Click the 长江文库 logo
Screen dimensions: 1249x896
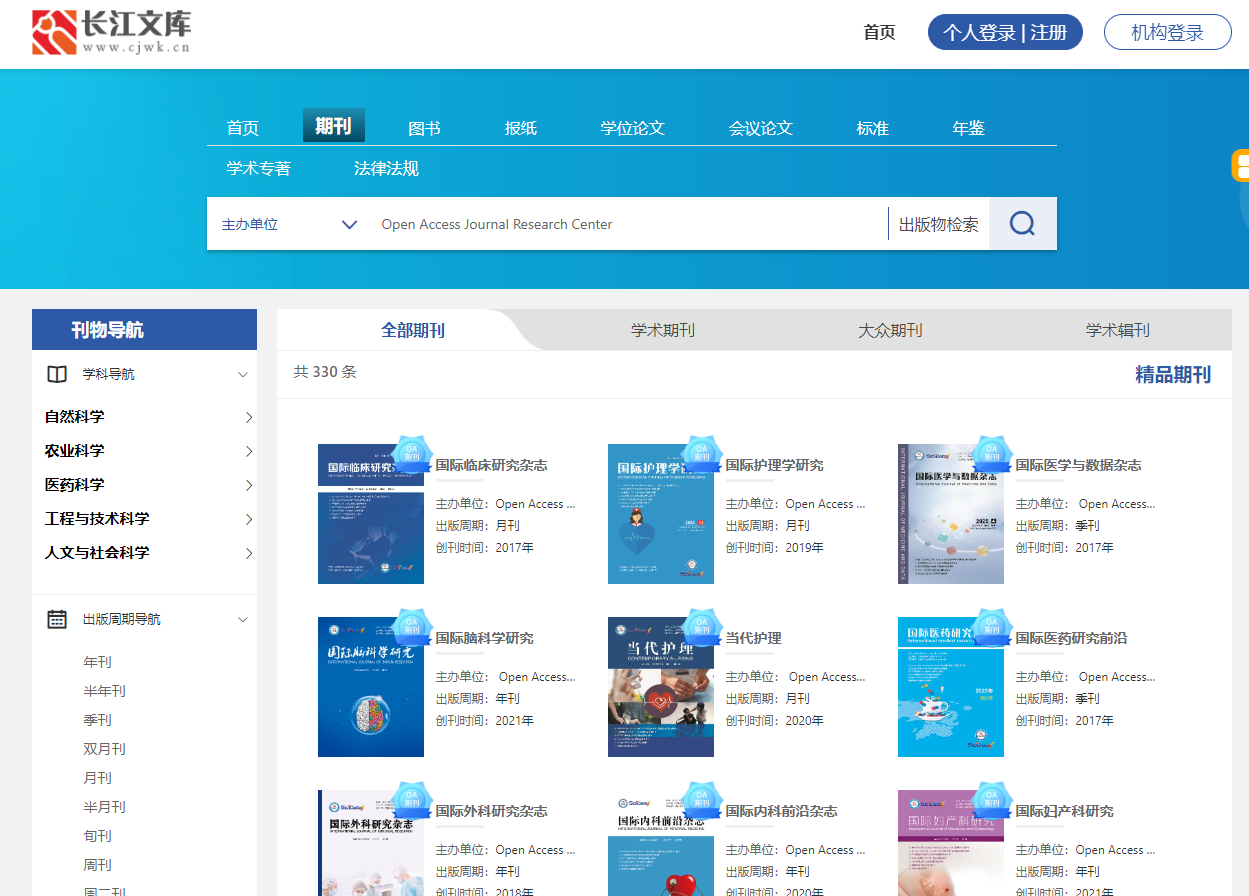coord(111,33)
